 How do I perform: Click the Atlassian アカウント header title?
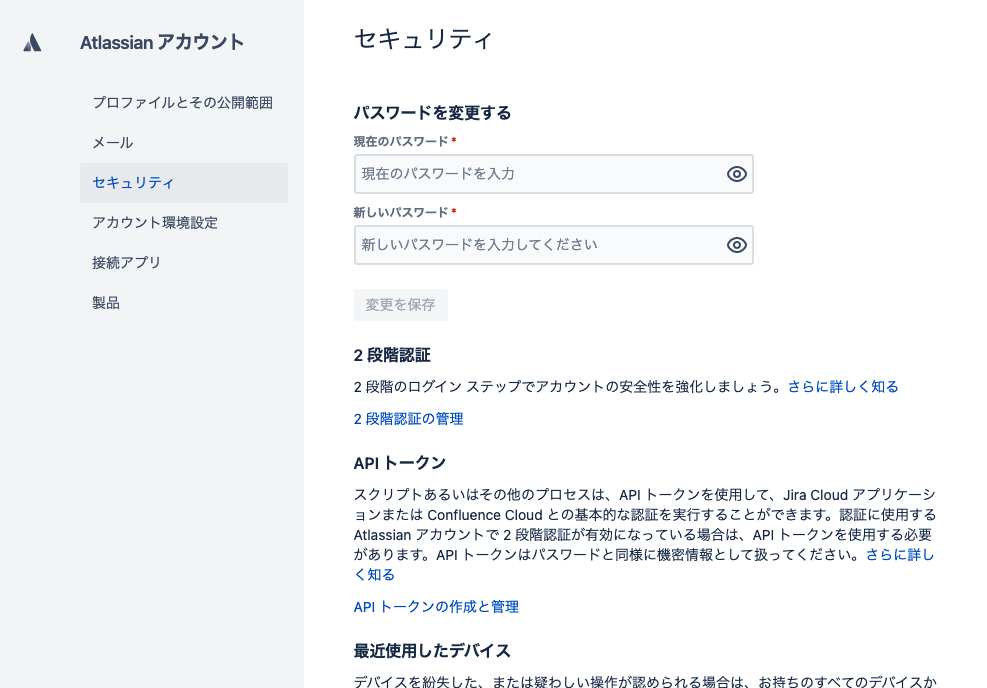pyautogui.click(x=162, y=42)
